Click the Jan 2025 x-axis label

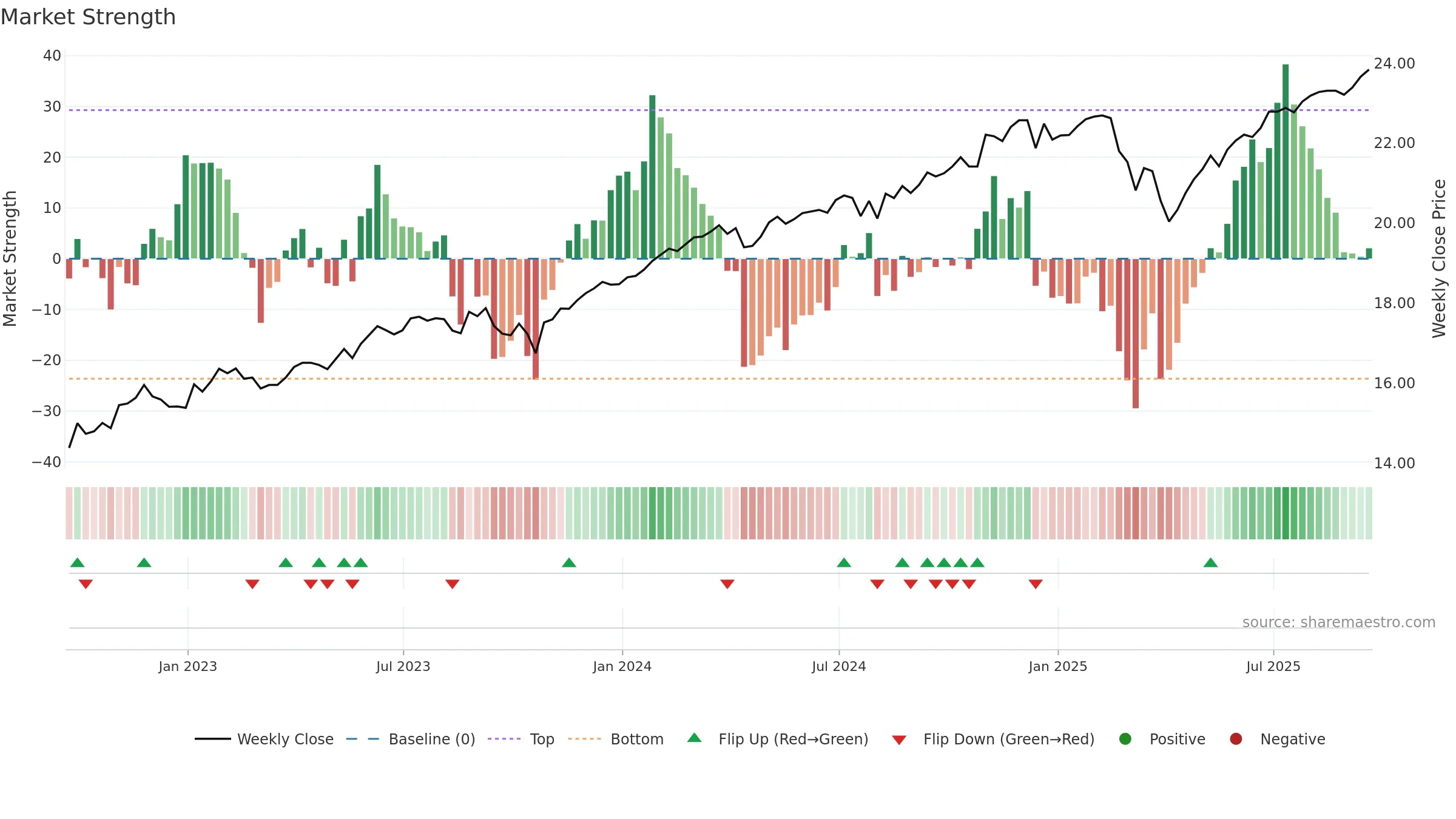(x=1058, y=666)
